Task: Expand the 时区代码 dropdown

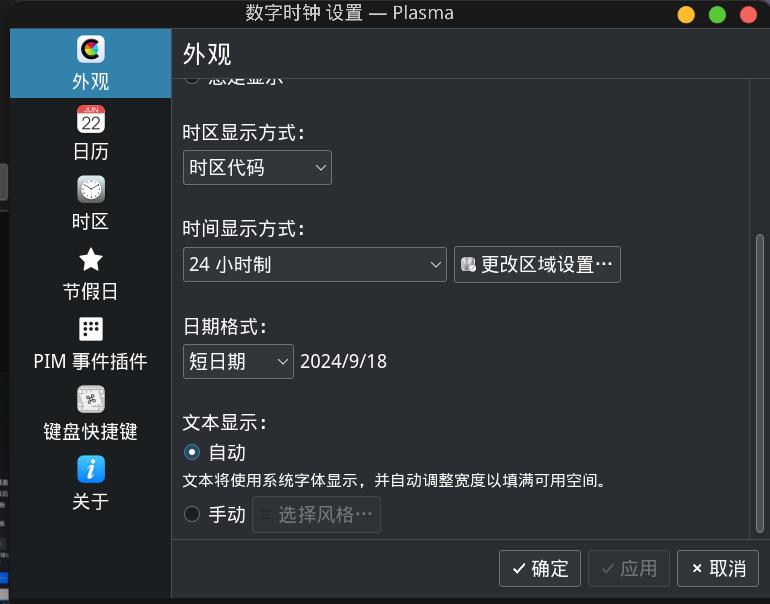Action: pos(257,167)
